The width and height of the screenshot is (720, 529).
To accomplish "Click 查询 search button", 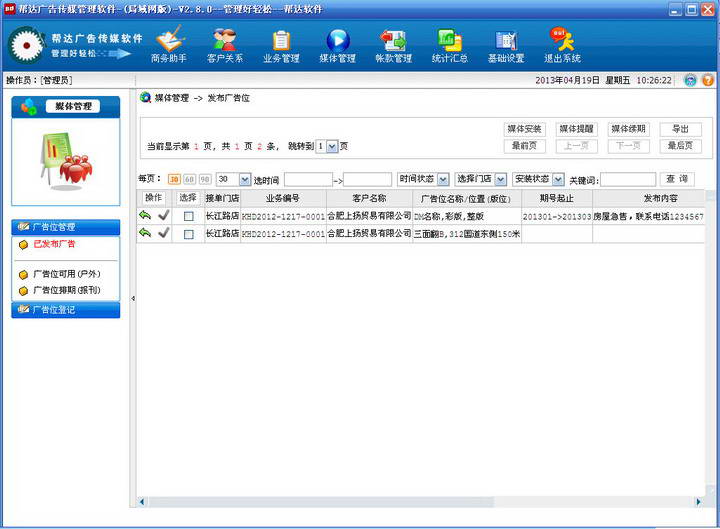I will (677, 179).
